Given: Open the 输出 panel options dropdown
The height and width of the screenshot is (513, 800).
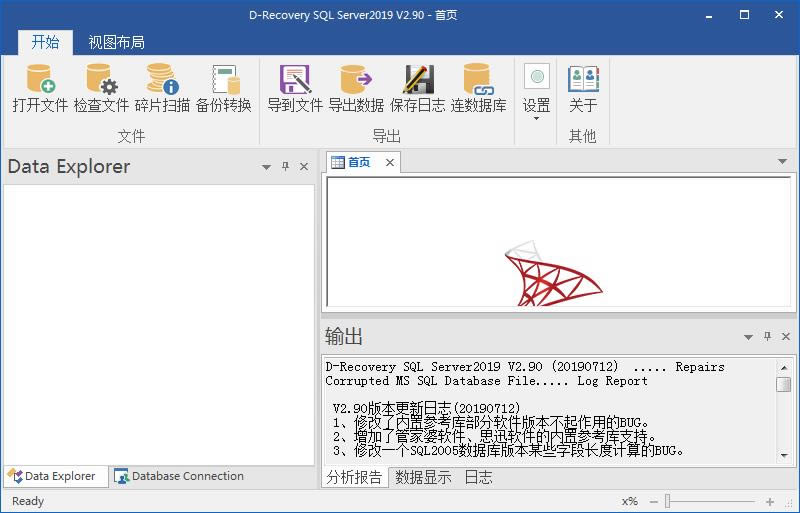Looking at the screenshot, I should coord(748,337).
